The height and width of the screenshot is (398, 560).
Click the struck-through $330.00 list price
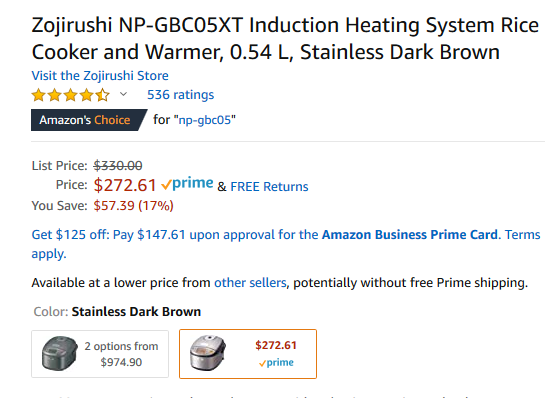coord(118,166)
